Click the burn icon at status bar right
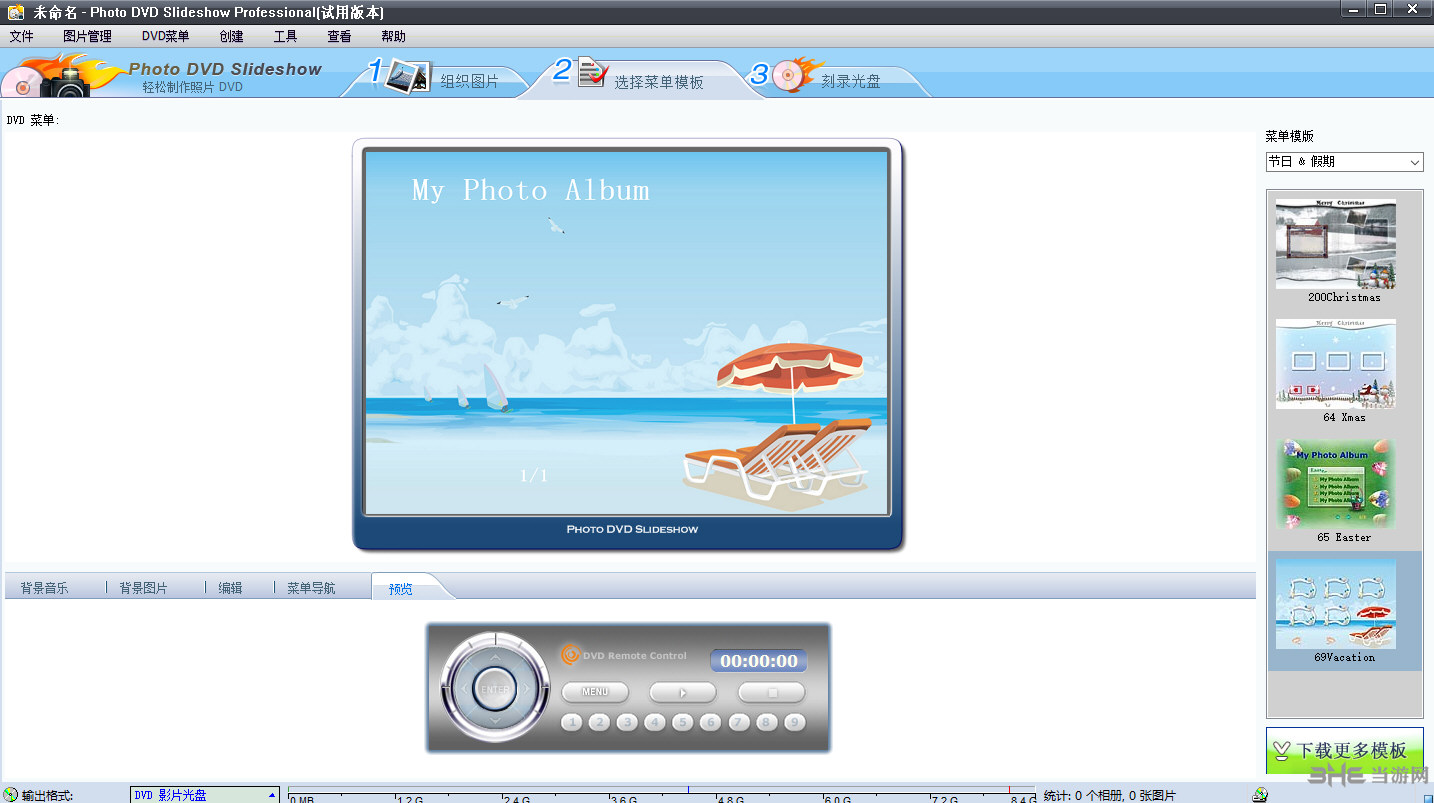Image resolution: width=1434 pixels, height=803 pixels. pos(1258,793)
